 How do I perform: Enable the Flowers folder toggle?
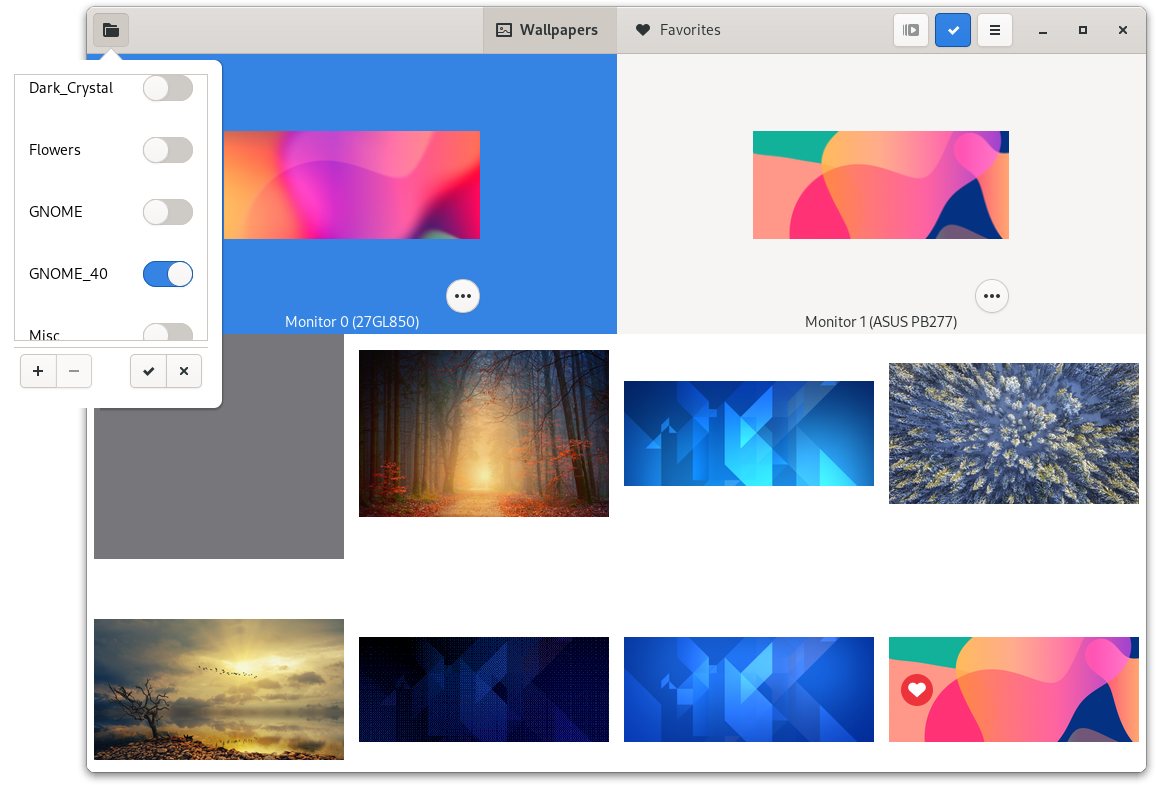pos(167,150)
